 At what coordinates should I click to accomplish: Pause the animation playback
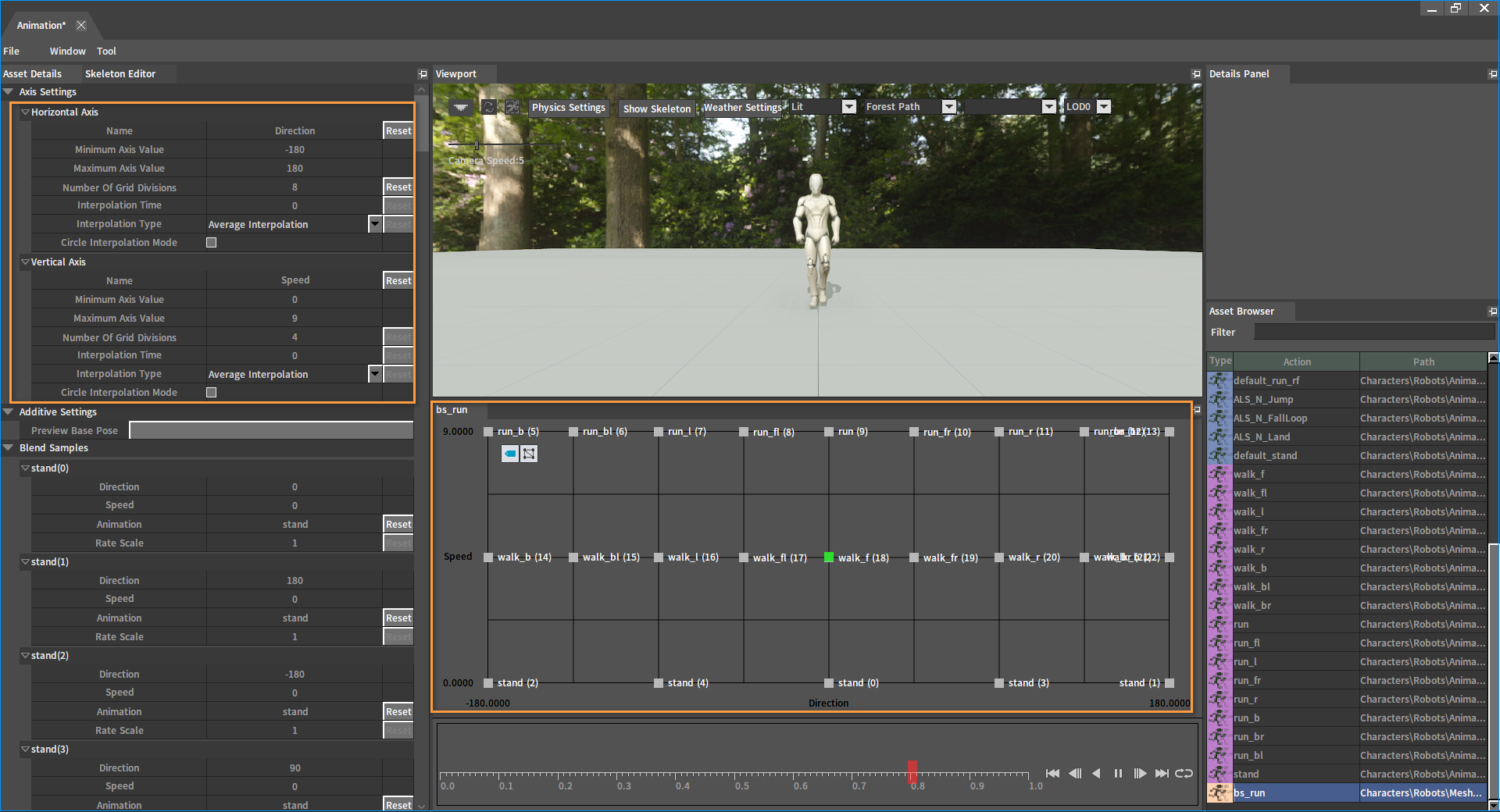(x=1118, y=773)
